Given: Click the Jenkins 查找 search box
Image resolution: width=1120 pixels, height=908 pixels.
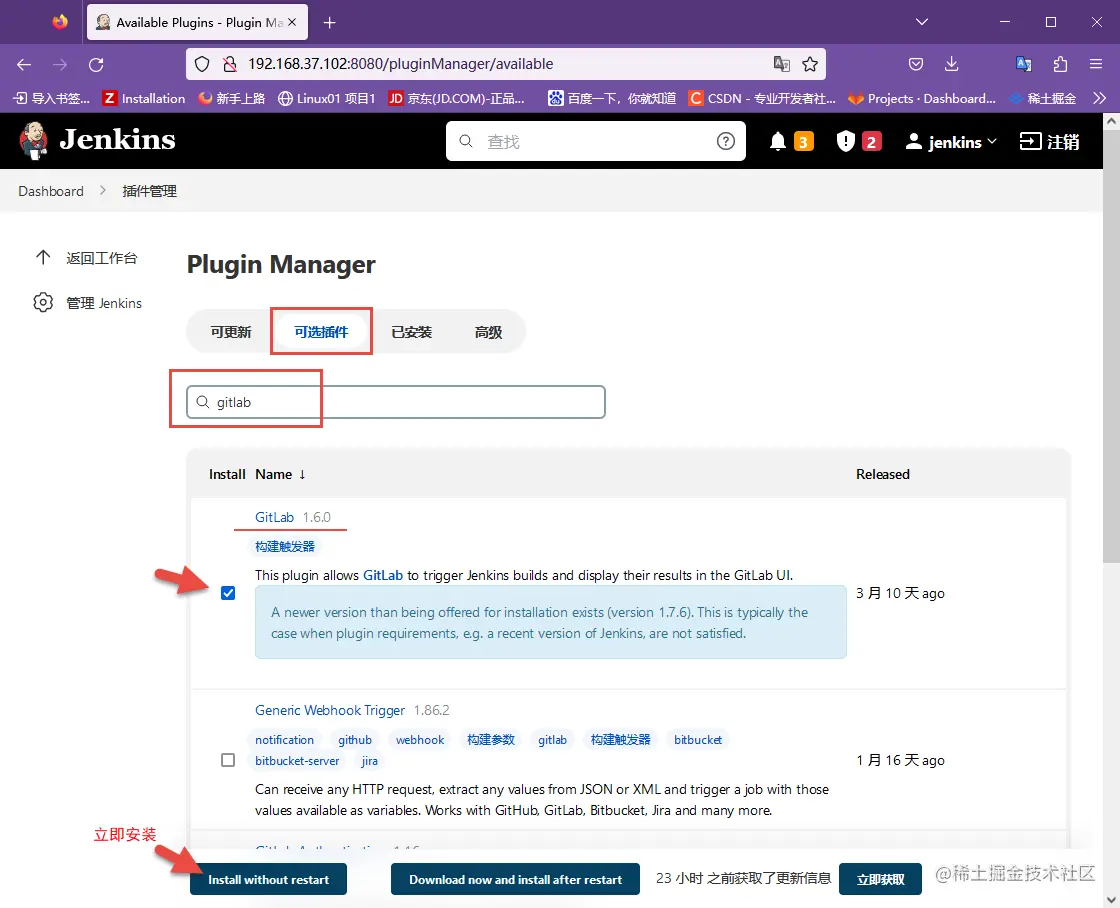Looking at the screenshot, I should point(596,141).
